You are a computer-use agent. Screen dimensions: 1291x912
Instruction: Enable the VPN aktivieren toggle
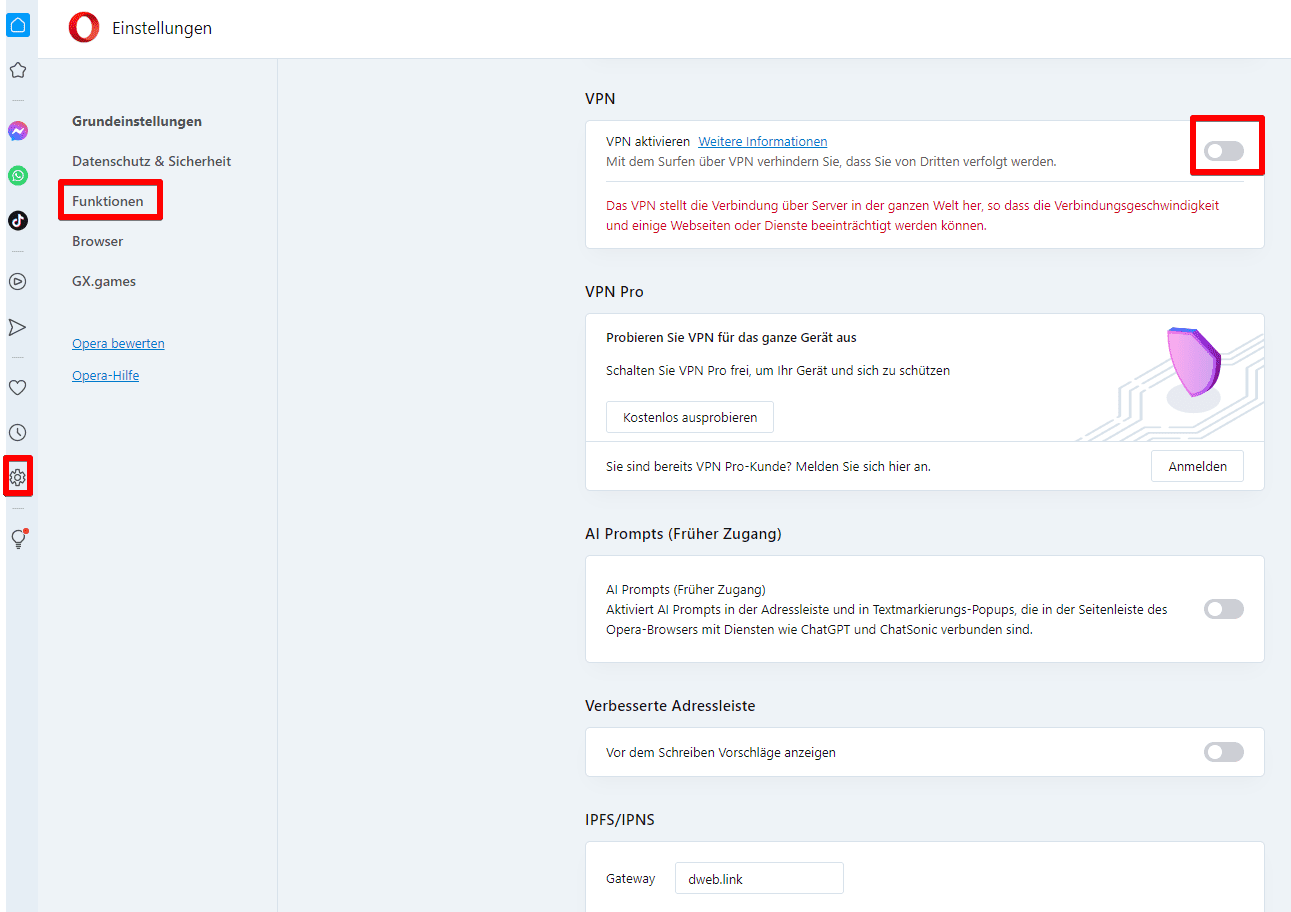click(1224, 151)
